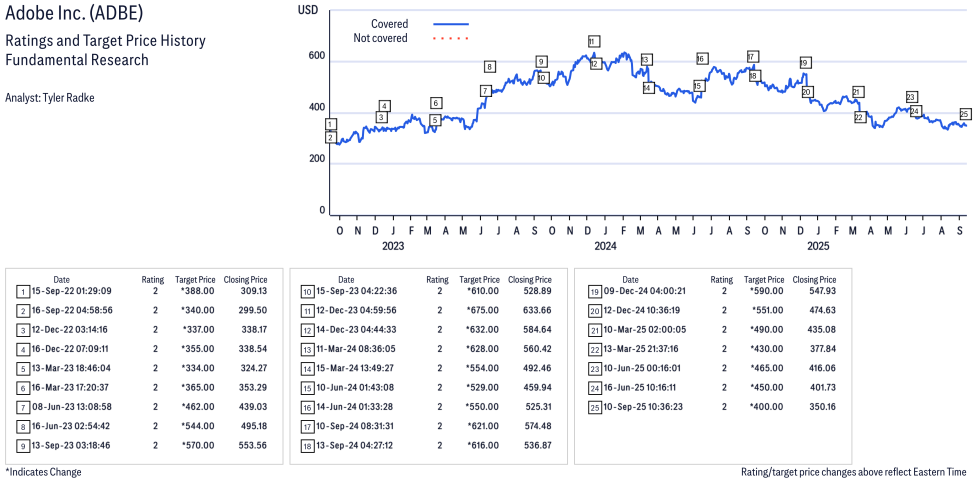The image size is (977, 478).
Task: Click chart marker 2 on the price line
Action: pyautogui.click(x=331, y=137)
